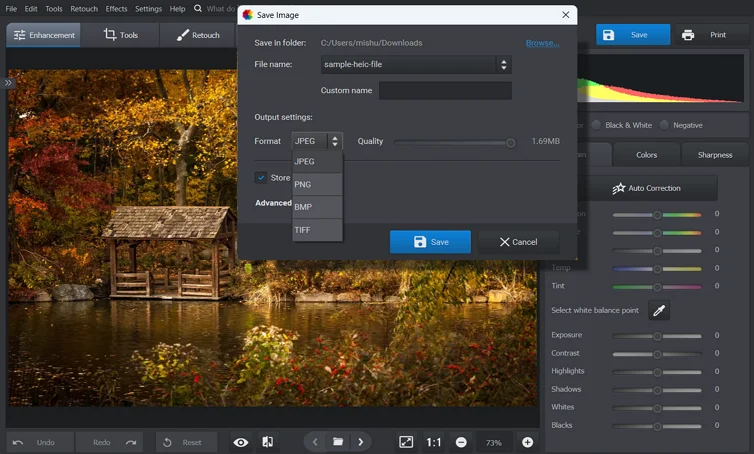Click Save in the Save Image dialog
This screenshot has height=454, width=754.
[430, 242]
